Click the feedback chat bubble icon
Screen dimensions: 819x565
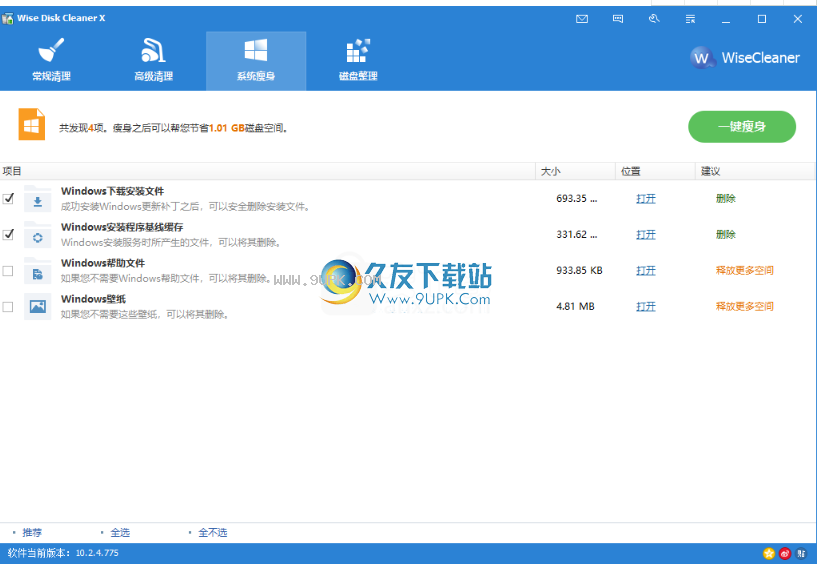coord(618,19)
